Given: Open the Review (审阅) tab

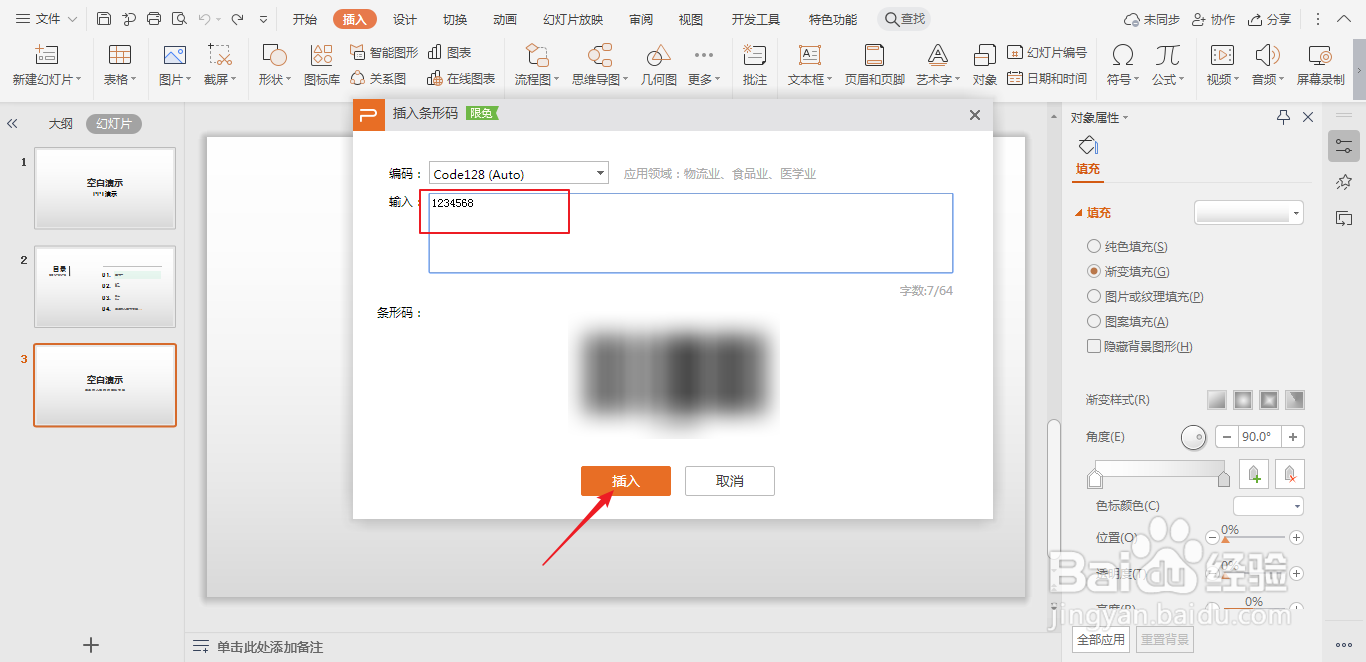Looking at the screenshot, I should point(641,19).
